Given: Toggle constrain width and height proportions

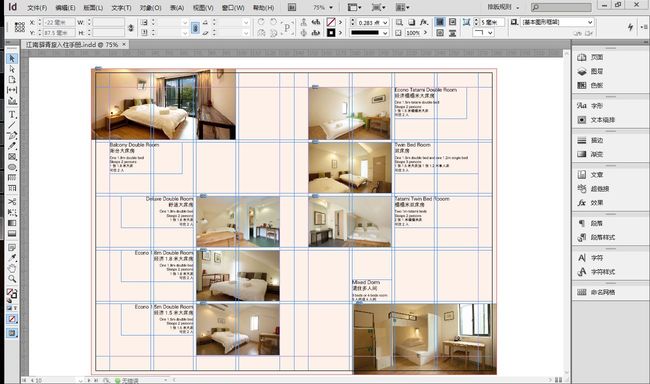Looking at the screenshot, I should point(131,27).
